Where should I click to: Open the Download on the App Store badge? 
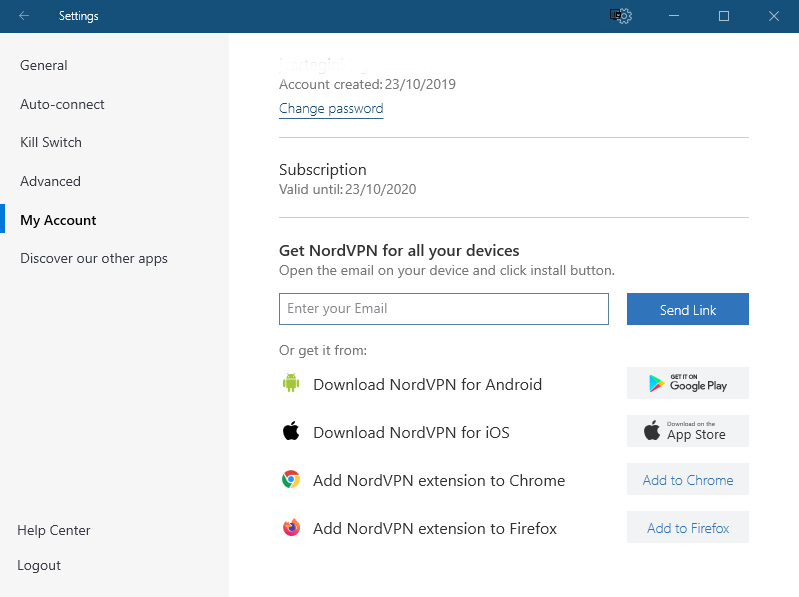688,431
